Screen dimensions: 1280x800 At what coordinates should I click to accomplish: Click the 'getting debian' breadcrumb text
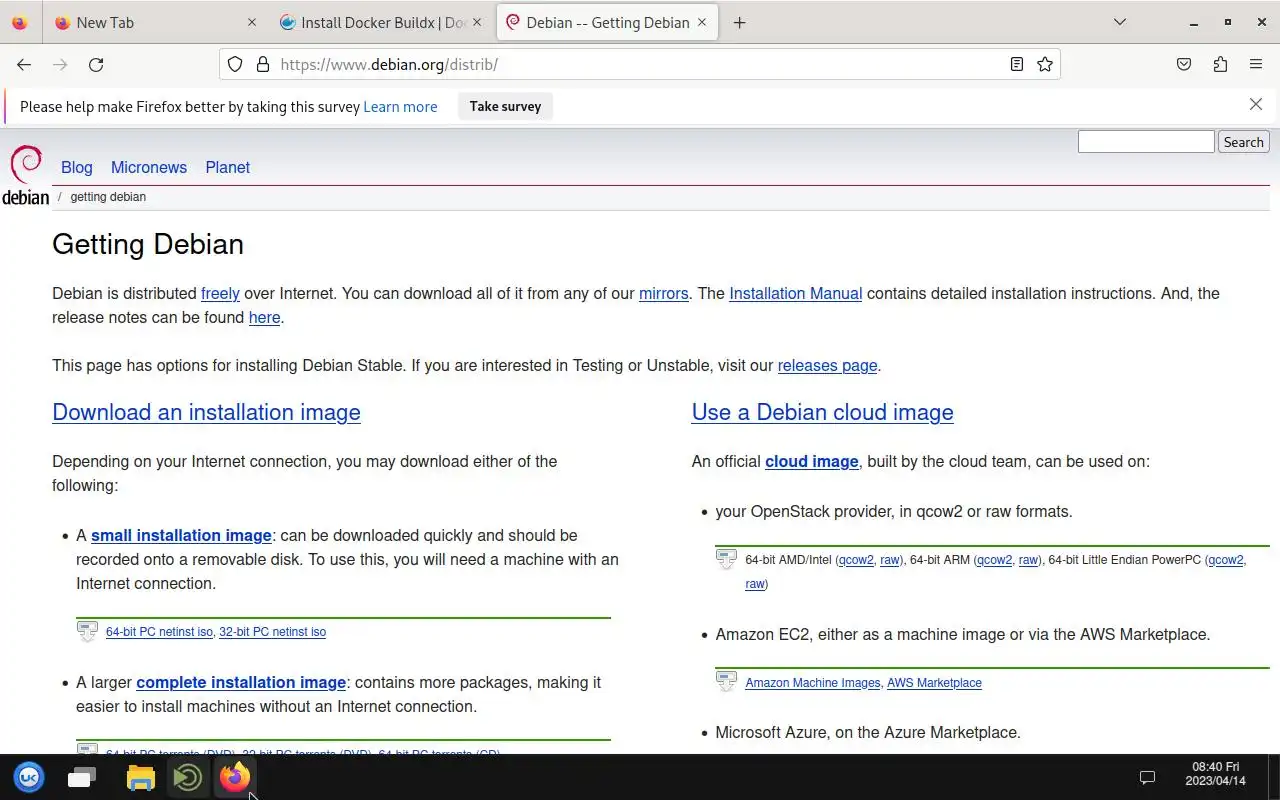click(108, 197)
